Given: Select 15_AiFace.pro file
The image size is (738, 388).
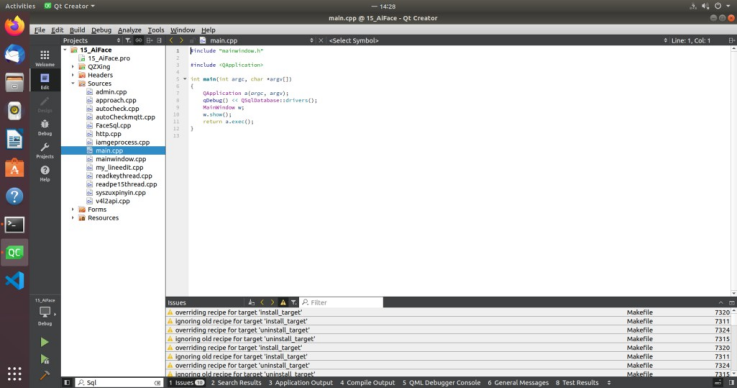Looking at the screenshot, I should pyautogui.click(x=109, y=58).
